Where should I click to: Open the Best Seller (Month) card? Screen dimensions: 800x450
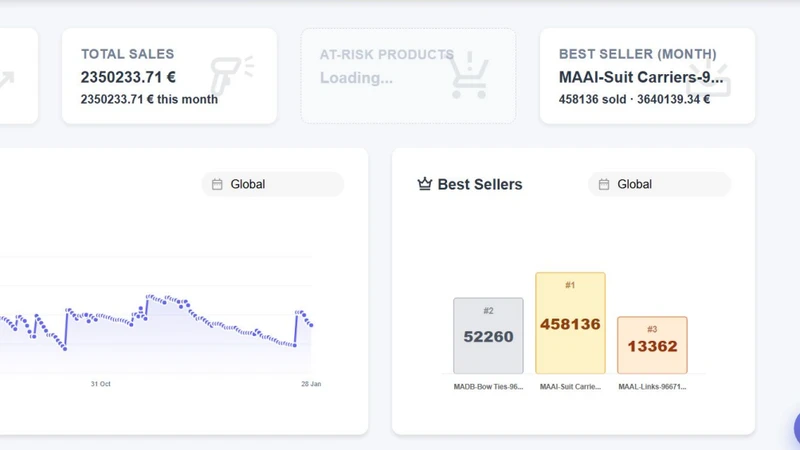(x=647, y=76)
